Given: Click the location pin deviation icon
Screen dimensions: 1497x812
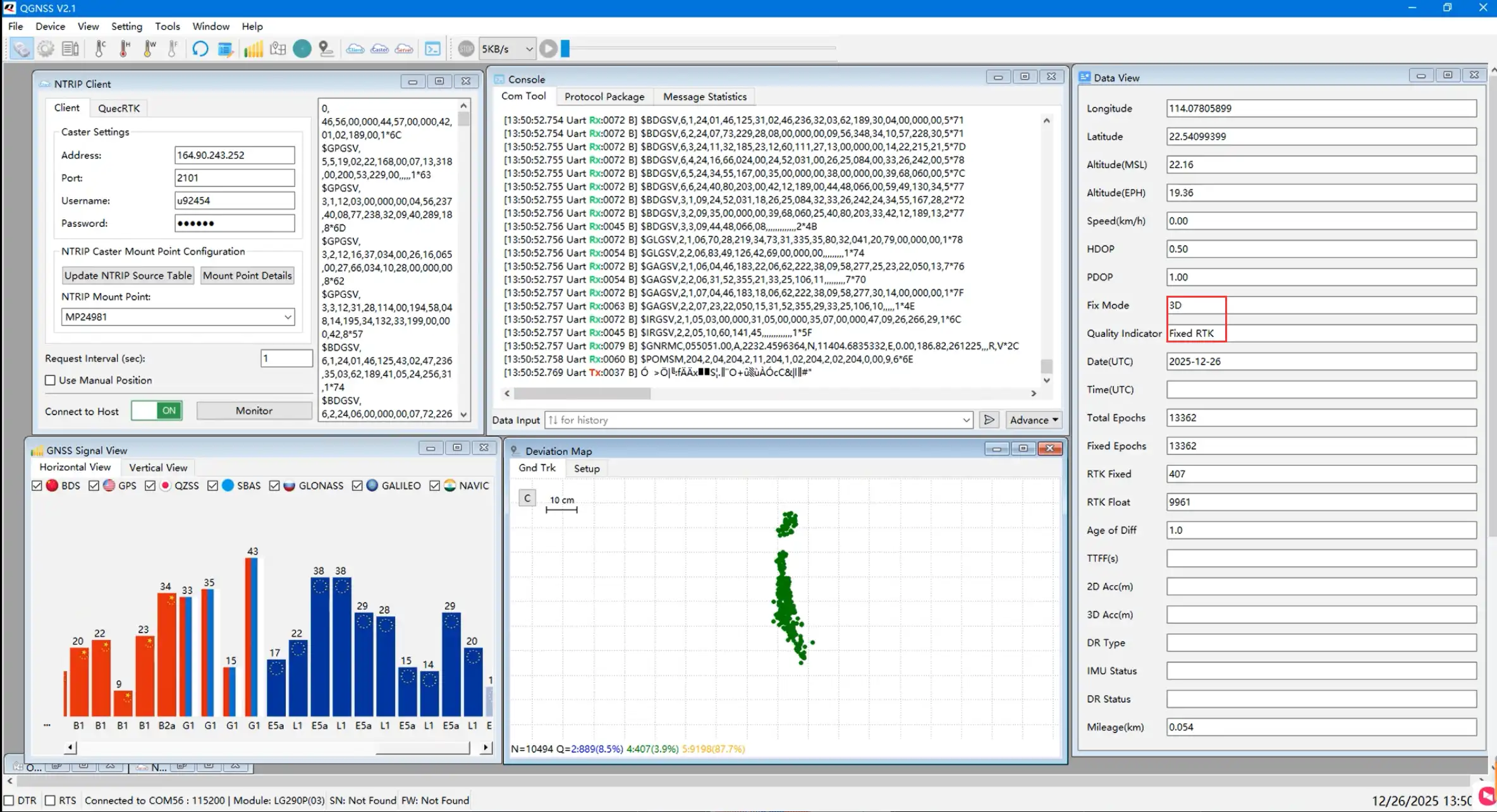Looking at the screenshot, I should [x=326, y=49].
